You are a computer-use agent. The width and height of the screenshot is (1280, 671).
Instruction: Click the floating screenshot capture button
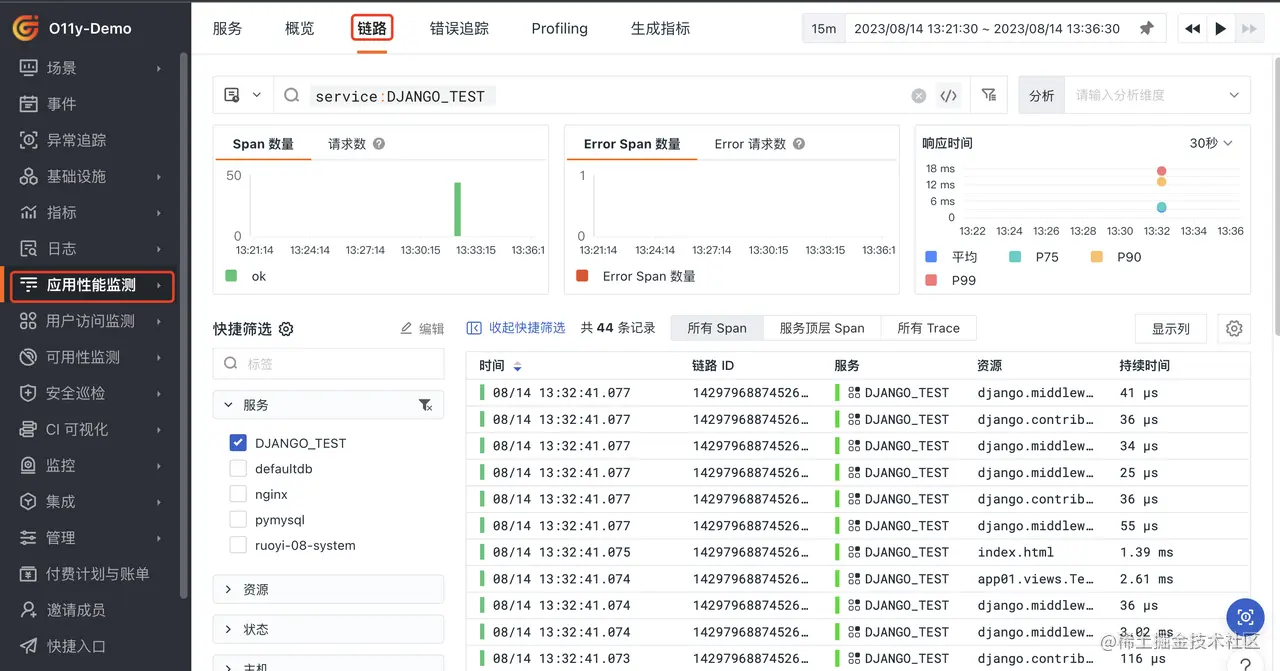point(1245,617)
